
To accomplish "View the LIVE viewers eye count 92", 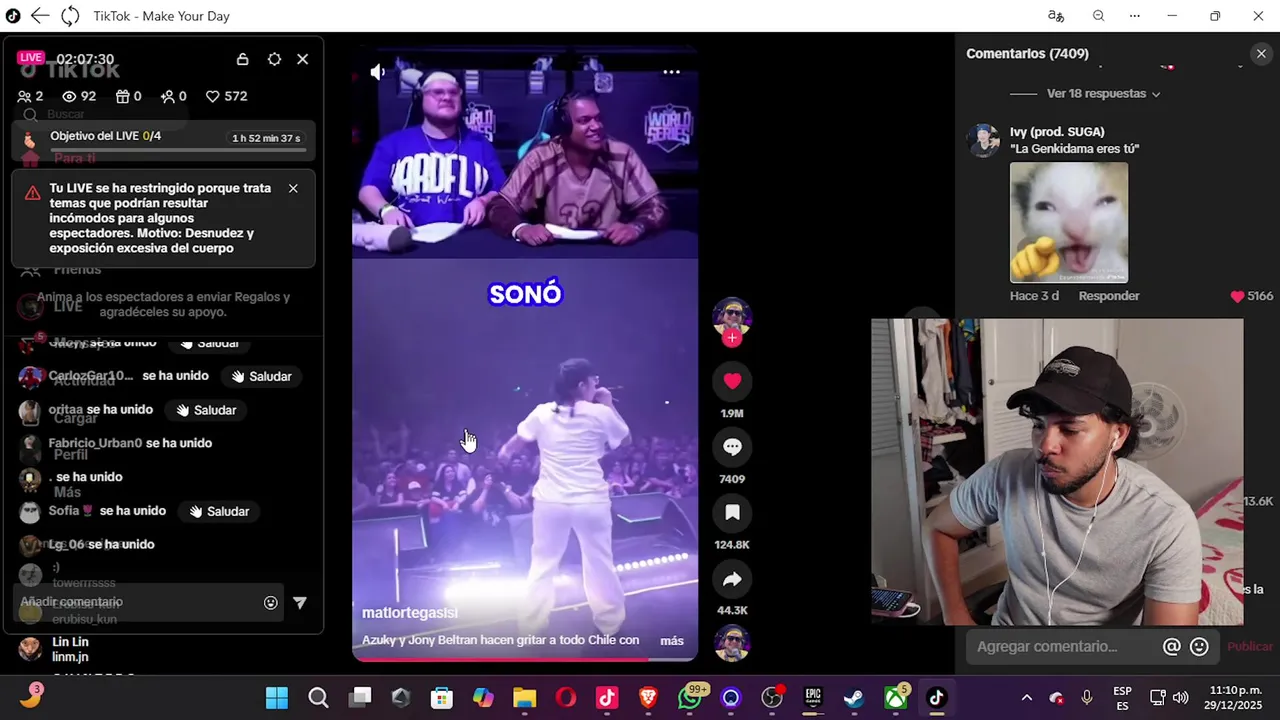I will coord(79,96).
